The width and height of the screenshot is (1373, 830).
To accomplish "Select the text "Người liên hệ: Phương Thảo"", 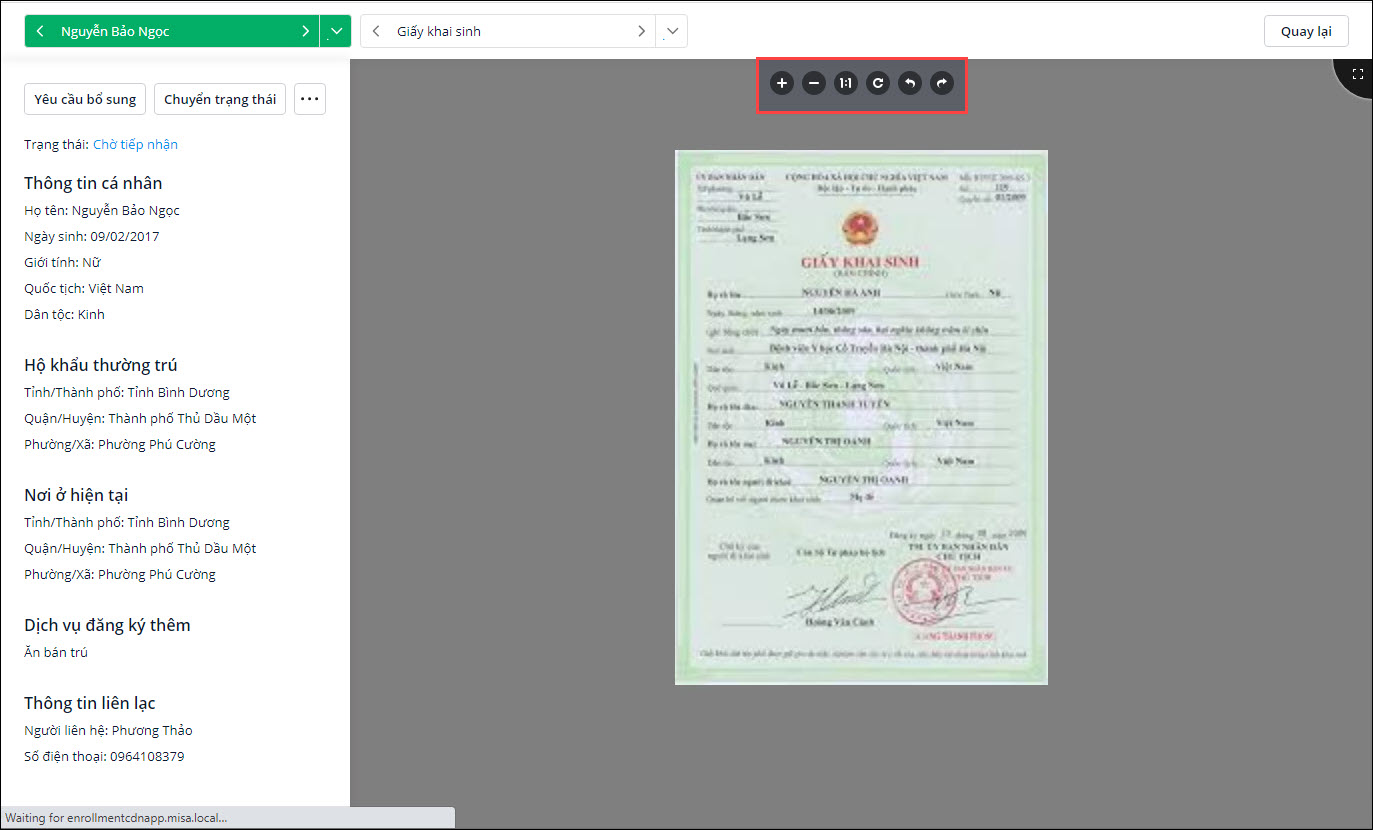I will 108,730.
